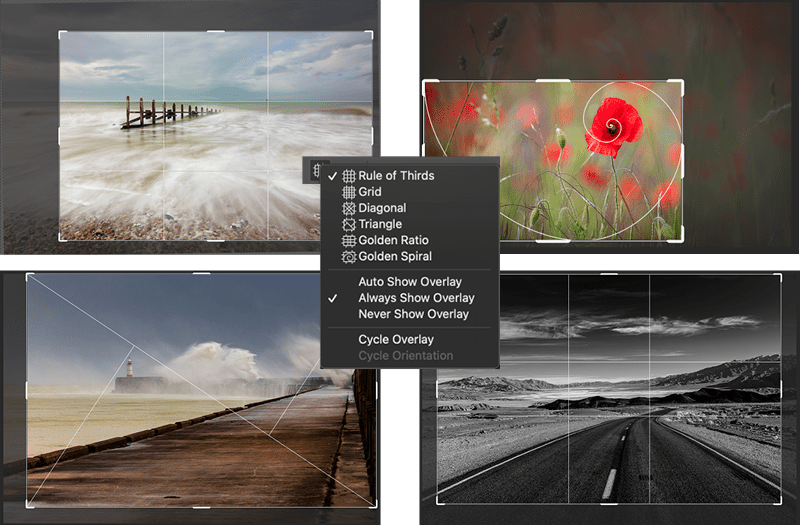This screenshot has height=525, width=800.
Task: Click the lighthouse in the triangle overlay photo
Action: pyautogui.click(x=130, y=368)
